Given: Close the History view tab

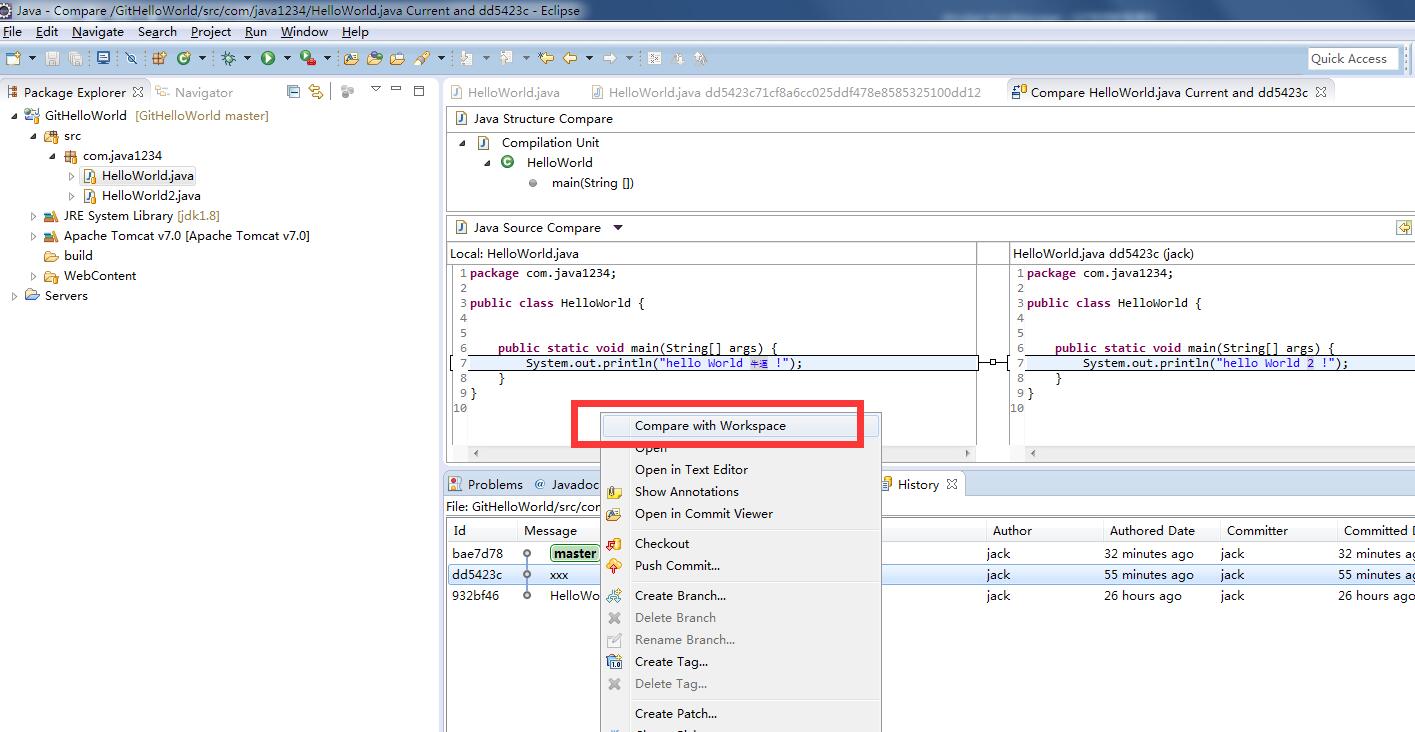Looking at the screenshot, I should pyautogui.click(x=952, y=484).
